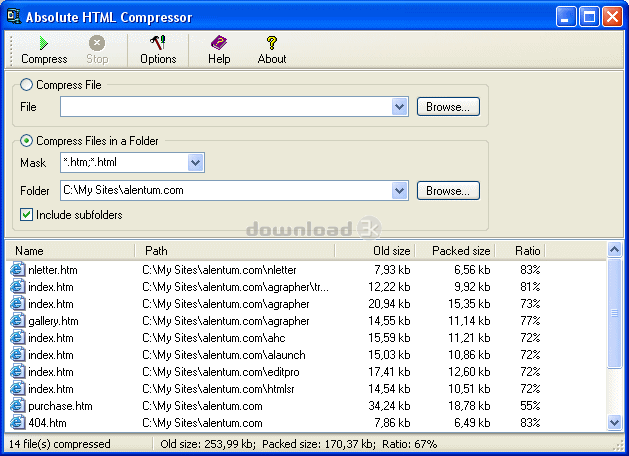Click the 77% ratio value
629x456 pixels.
530,321
